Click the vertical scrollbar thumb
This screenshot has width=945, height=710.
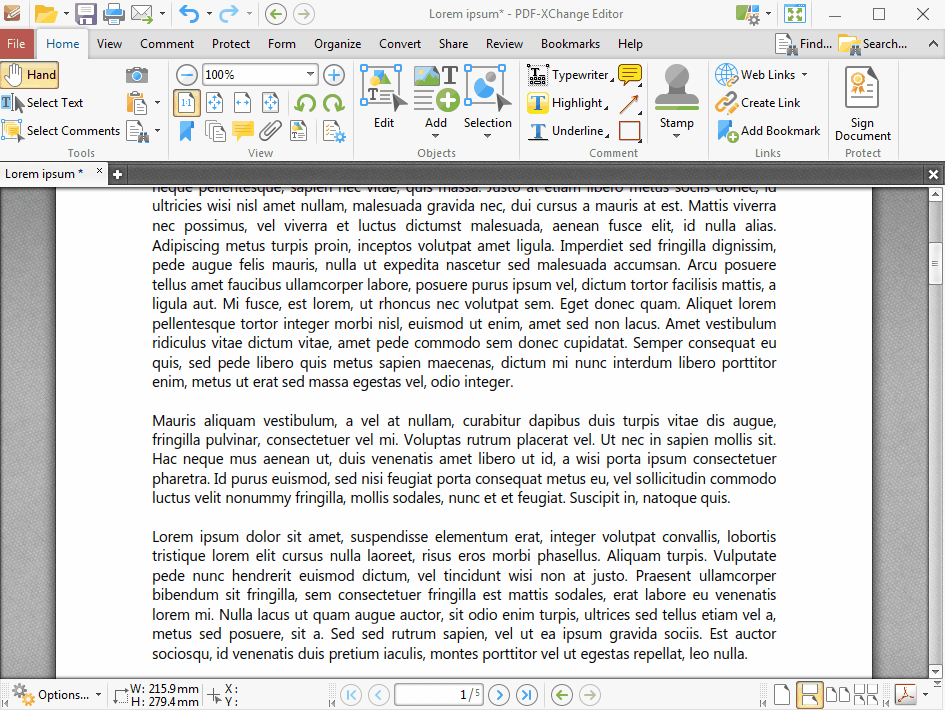[935, 263]
